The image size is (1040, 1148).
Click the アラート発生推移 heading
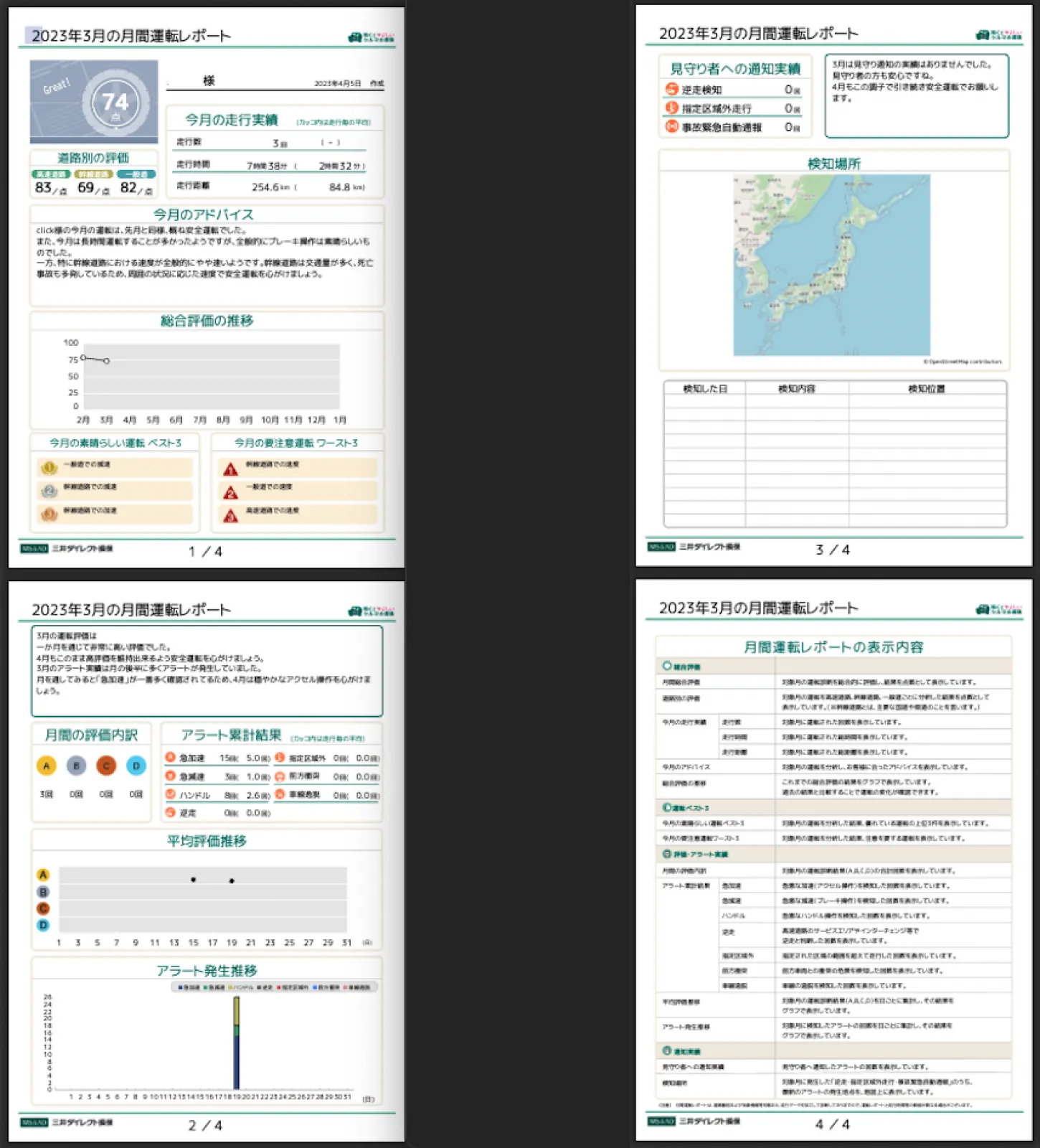207,971
